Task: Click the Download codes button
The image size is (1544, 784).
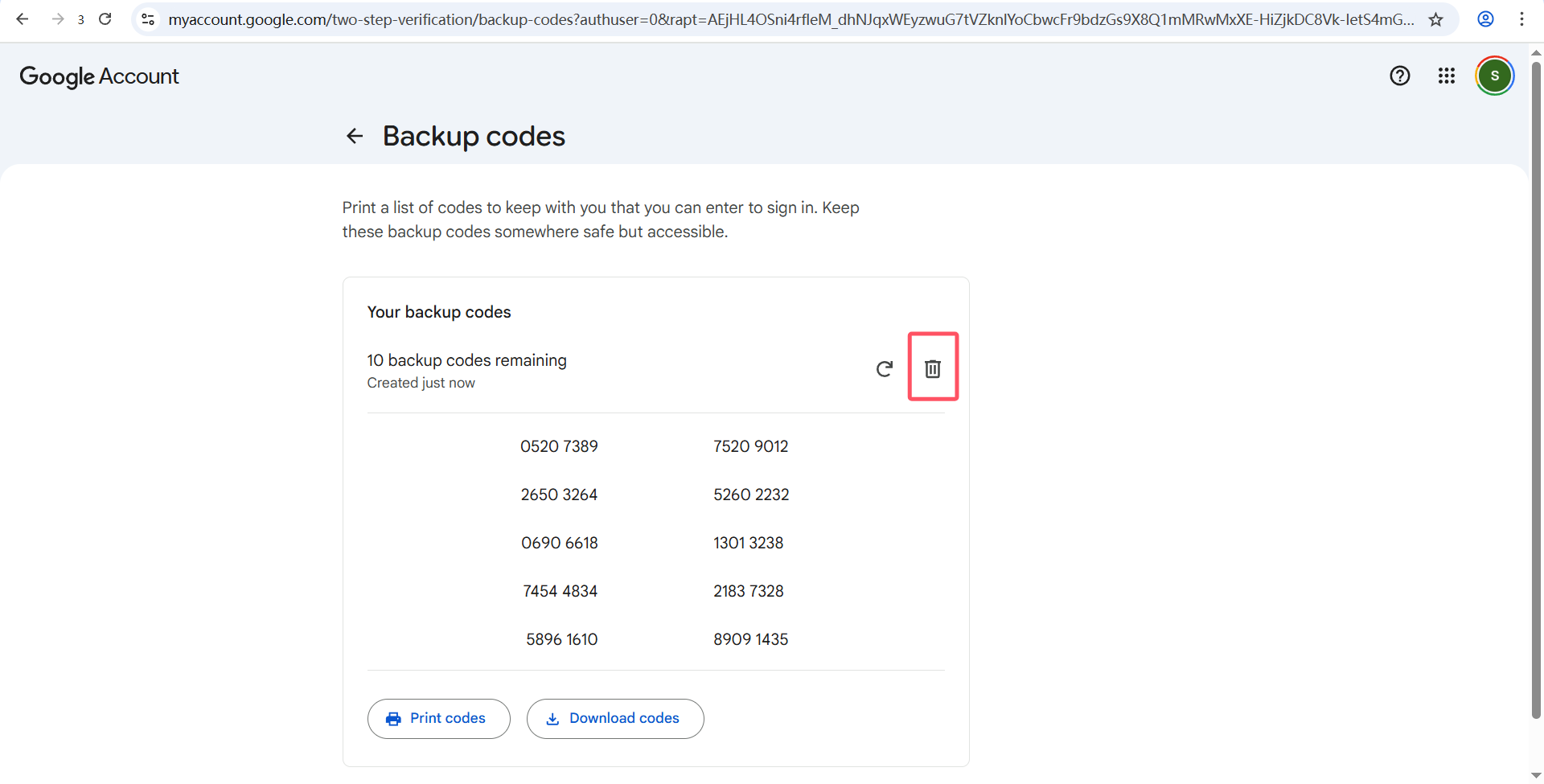Action: (x=615, y=718)
